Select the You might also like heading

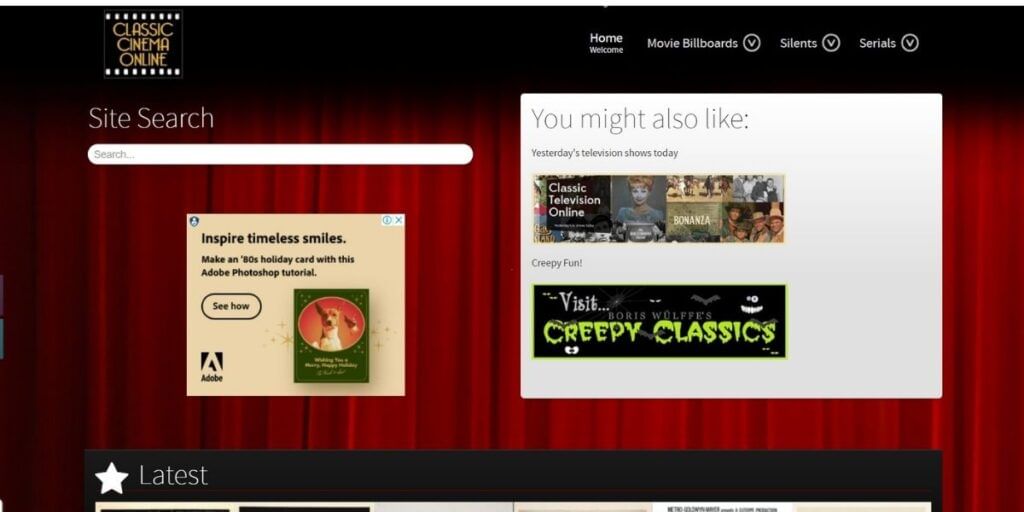640,120
